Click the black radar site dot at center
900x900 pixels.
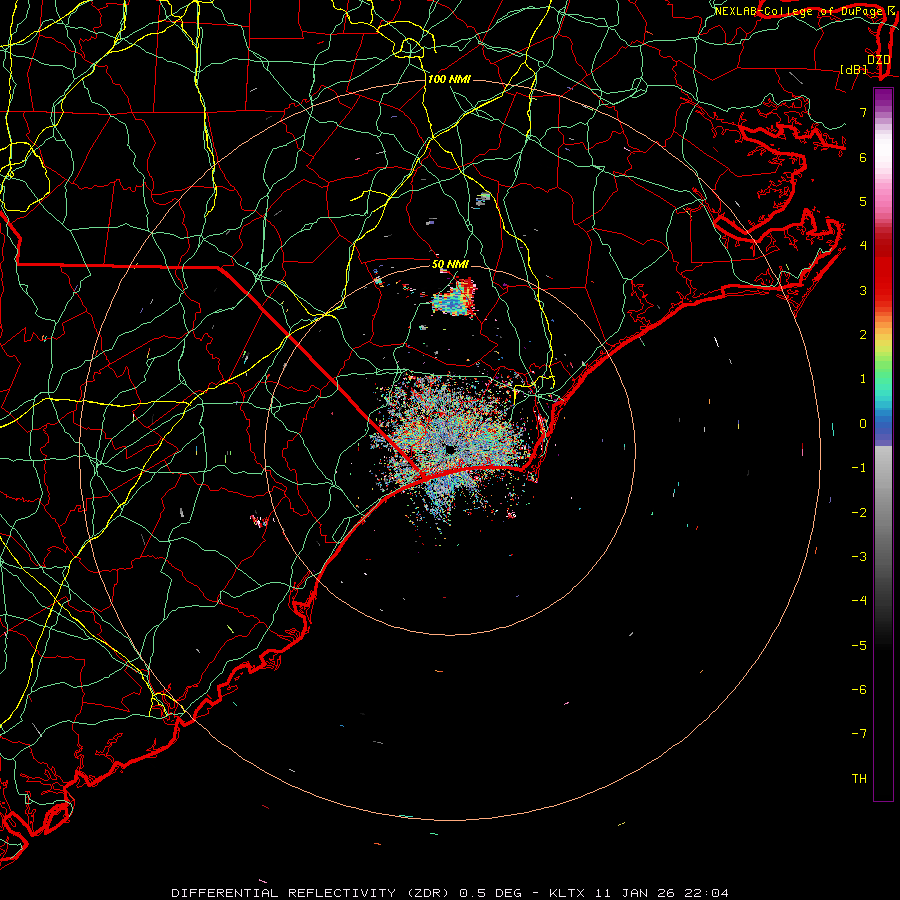[450, 450]
